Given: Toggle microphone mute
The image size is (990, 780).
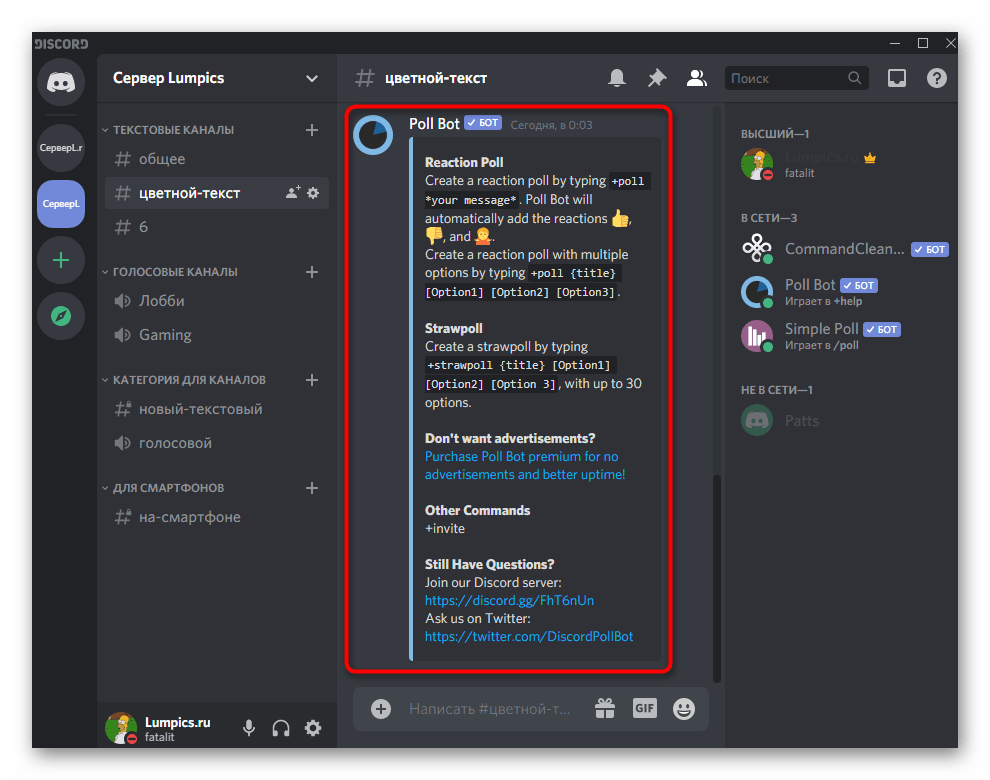Looking at the screenshot, I should [249, 728].
